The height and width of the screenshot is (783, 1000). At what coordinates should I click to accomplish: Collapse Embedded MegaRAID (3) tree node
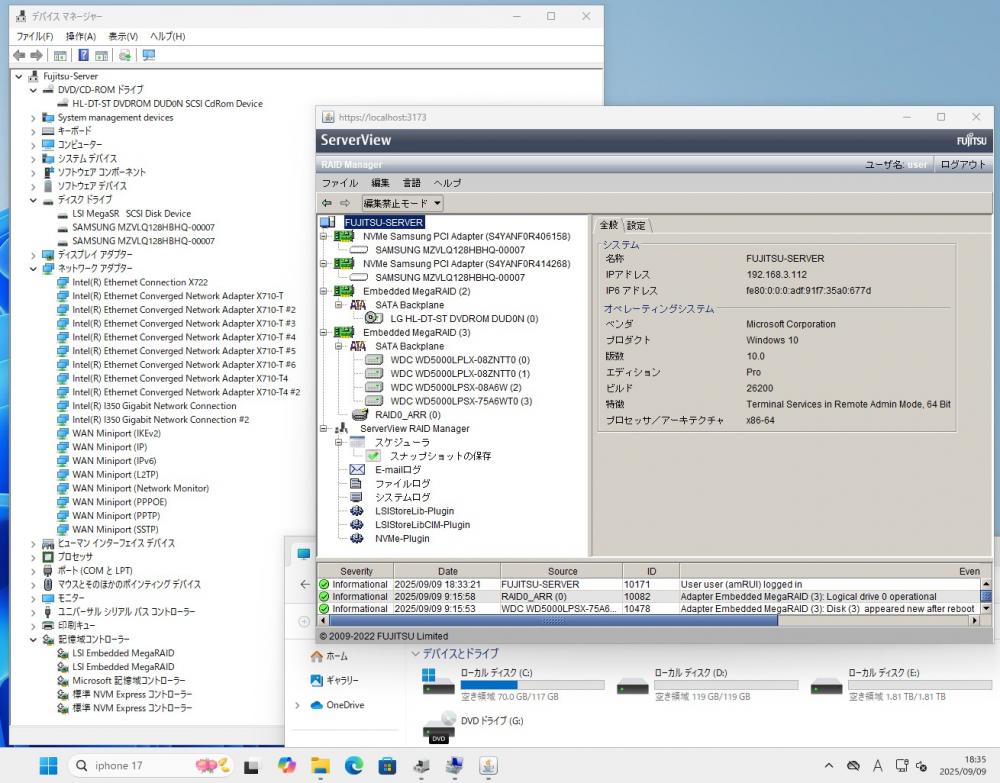[x=324, y=332]
